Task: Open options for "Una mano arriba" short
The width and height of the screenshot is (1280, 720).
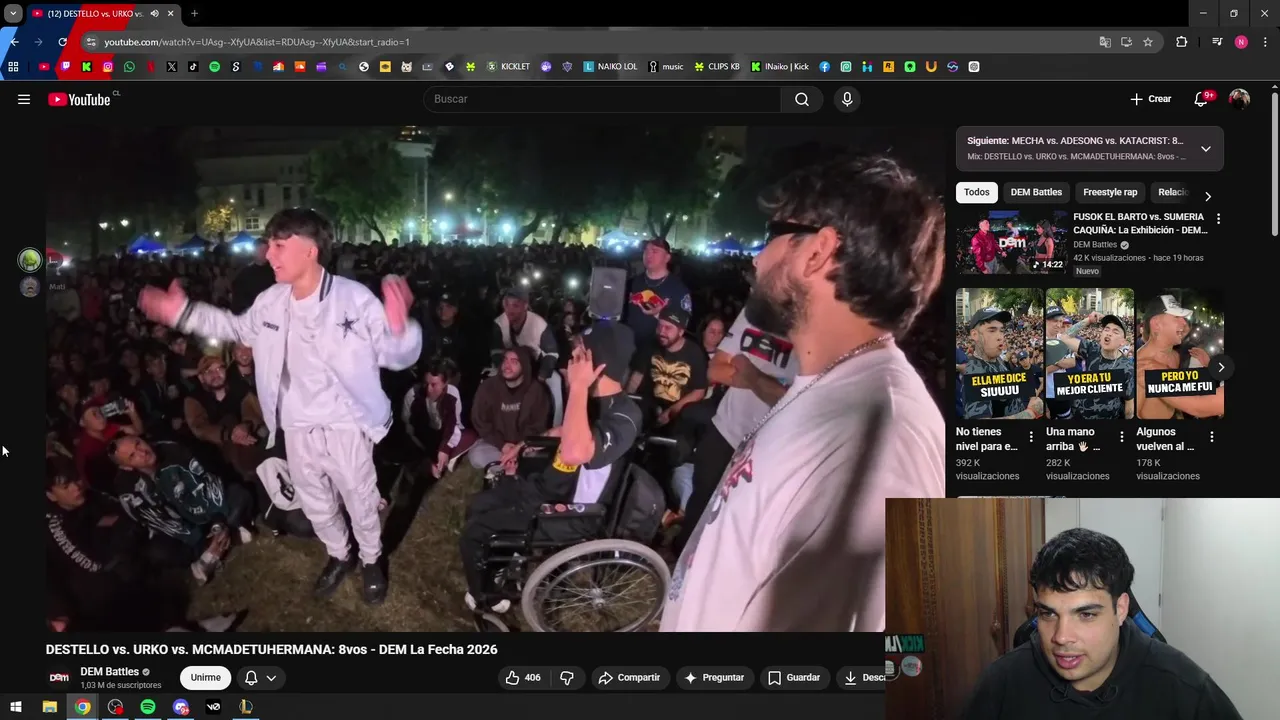Action: [1121, 437]
